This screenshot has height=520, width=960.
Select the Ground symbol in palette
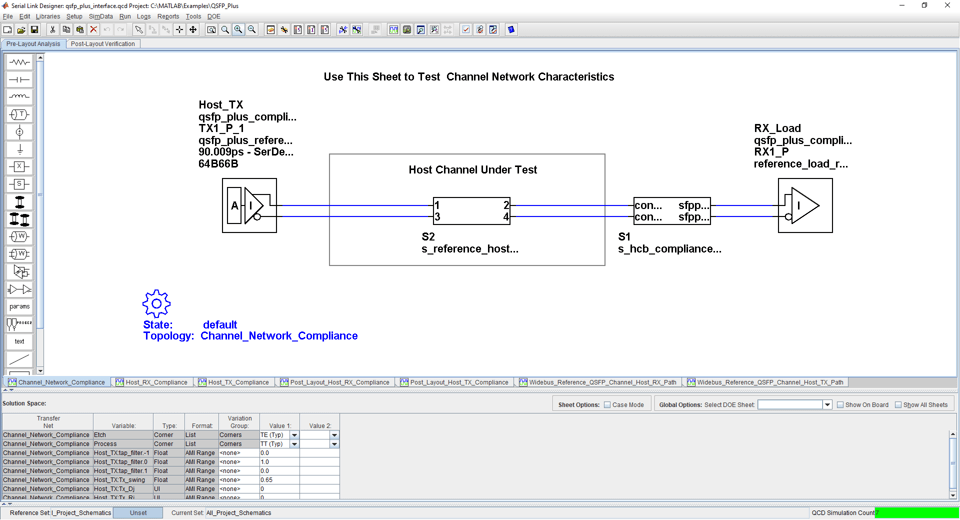20,149
